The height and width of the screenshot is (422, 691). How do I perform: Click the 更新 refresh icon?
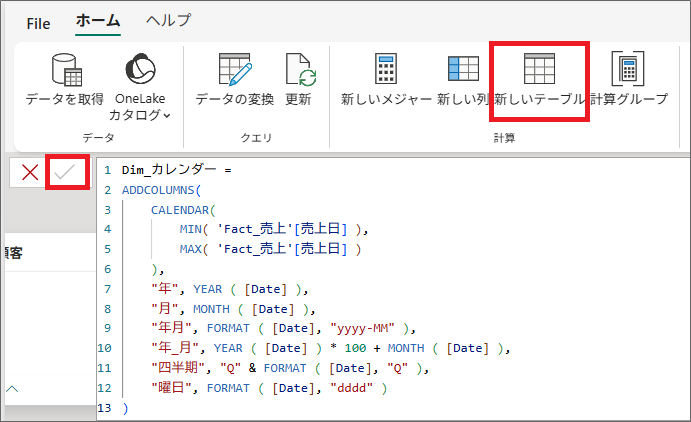(299, 70)
